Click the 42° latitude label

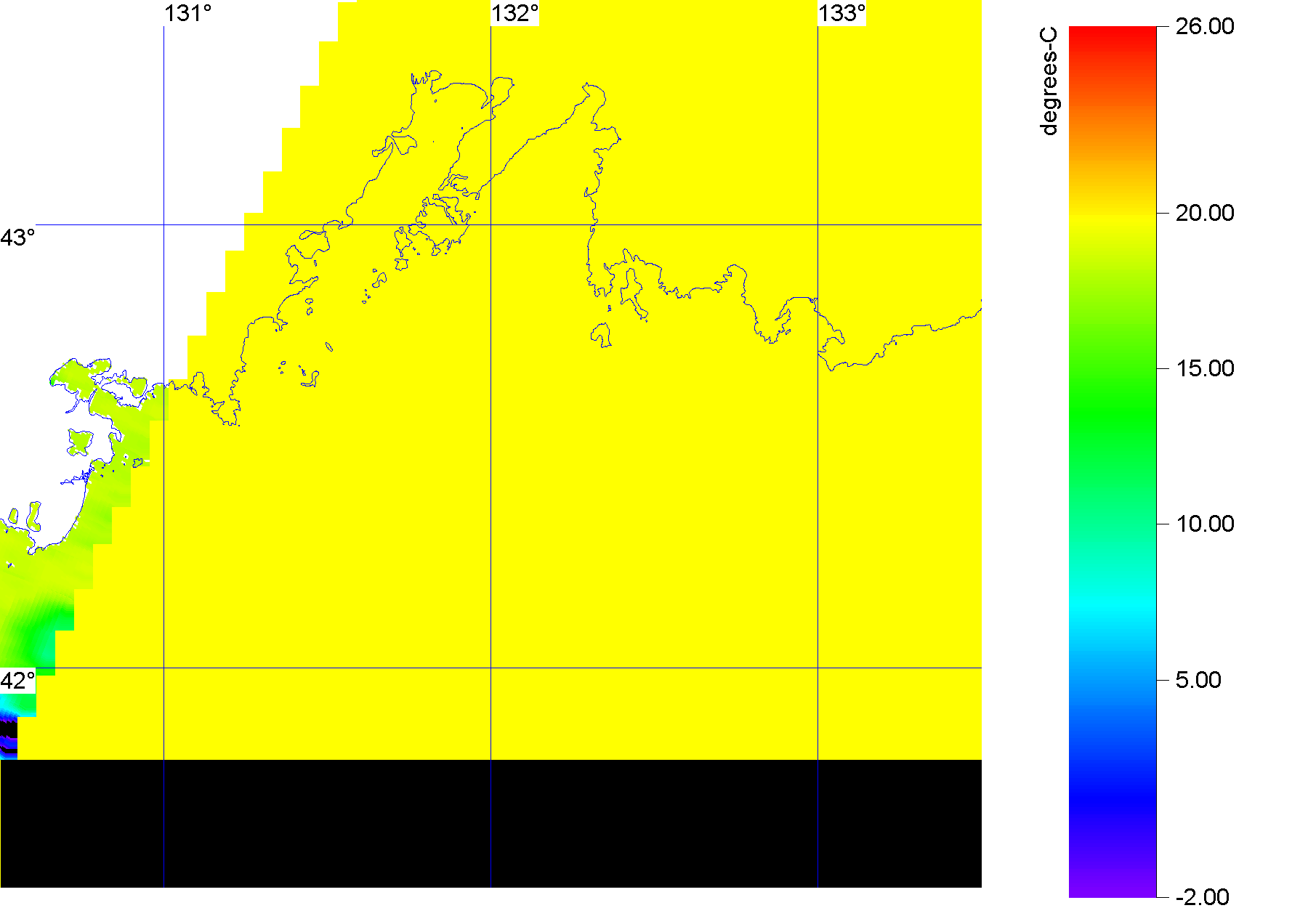coord(17,681)
